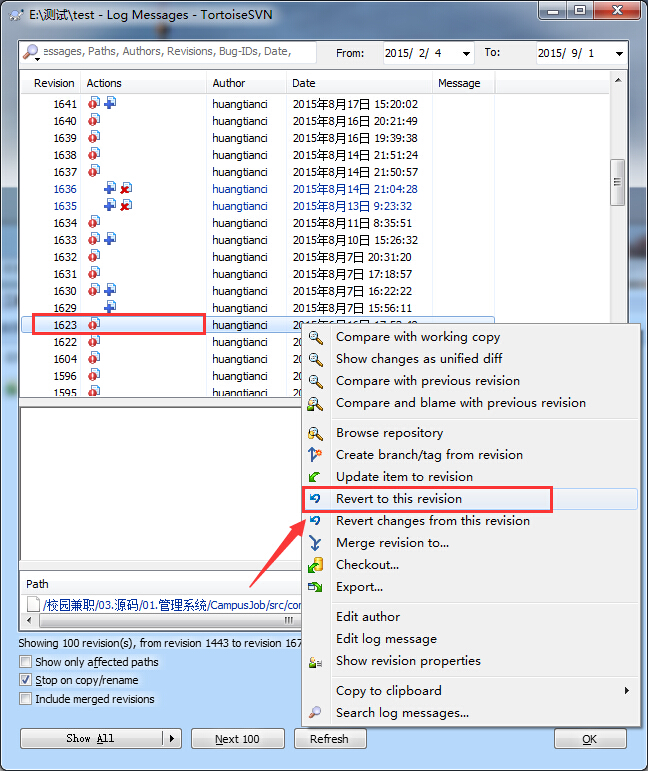648x771 pixels.
Task: Click the OK button
Action: [x=589, y=739]
